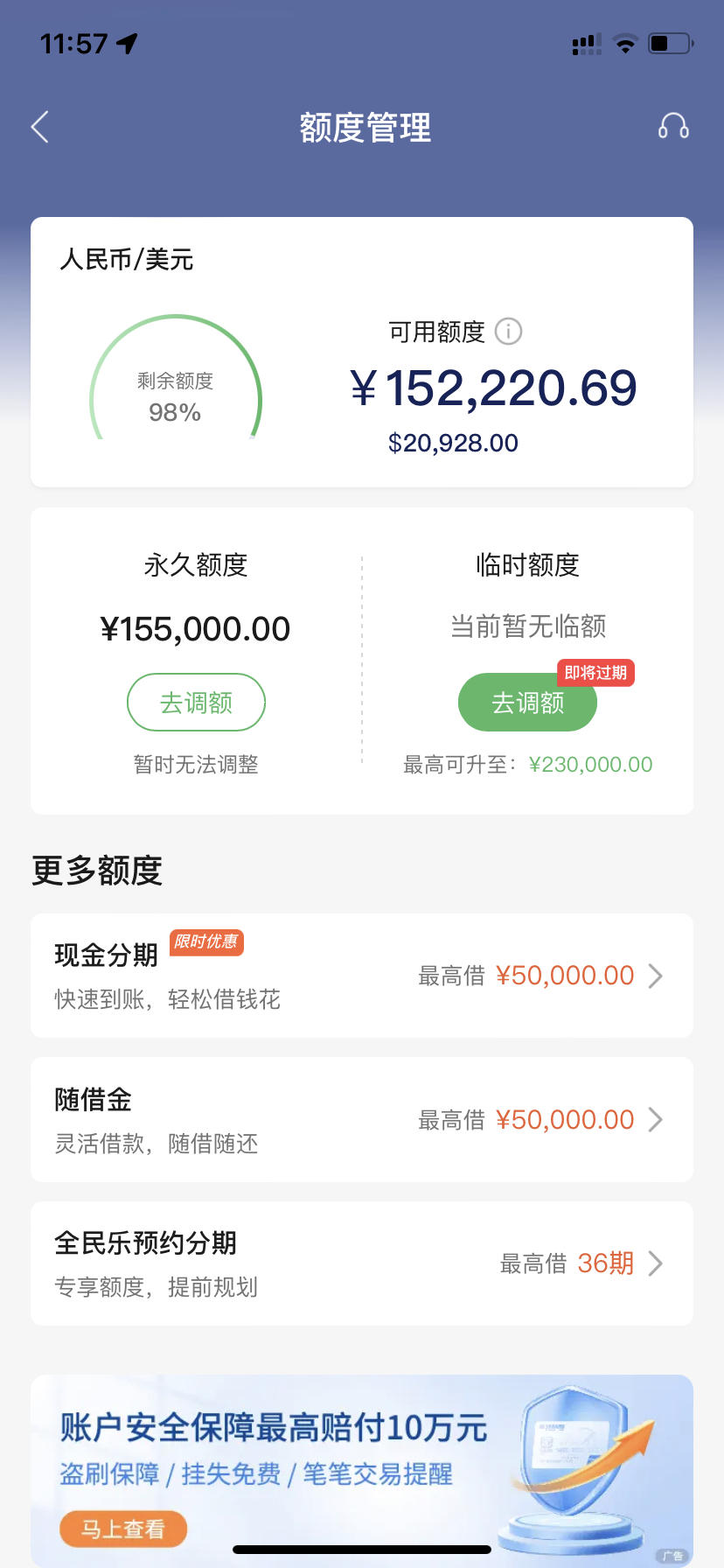The height and width of the screenshot is (1568, 724).
Task: Tap the ¥230,000.00 maximum limit link
Action: point(591,765)
